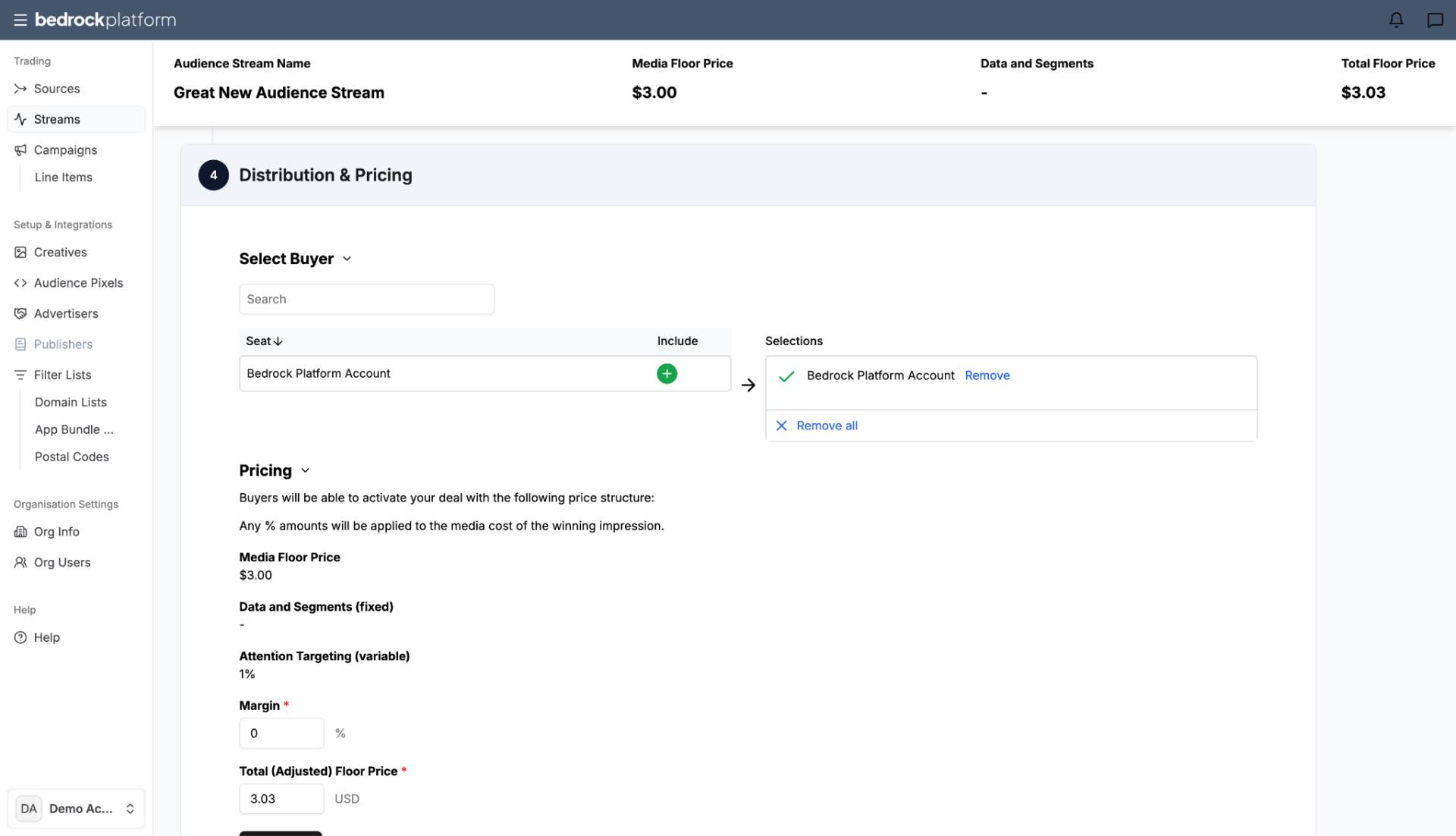This screenshot has height=836, width=1456.
Task: Click the Filter Lists icon
Action: (20, 375)
